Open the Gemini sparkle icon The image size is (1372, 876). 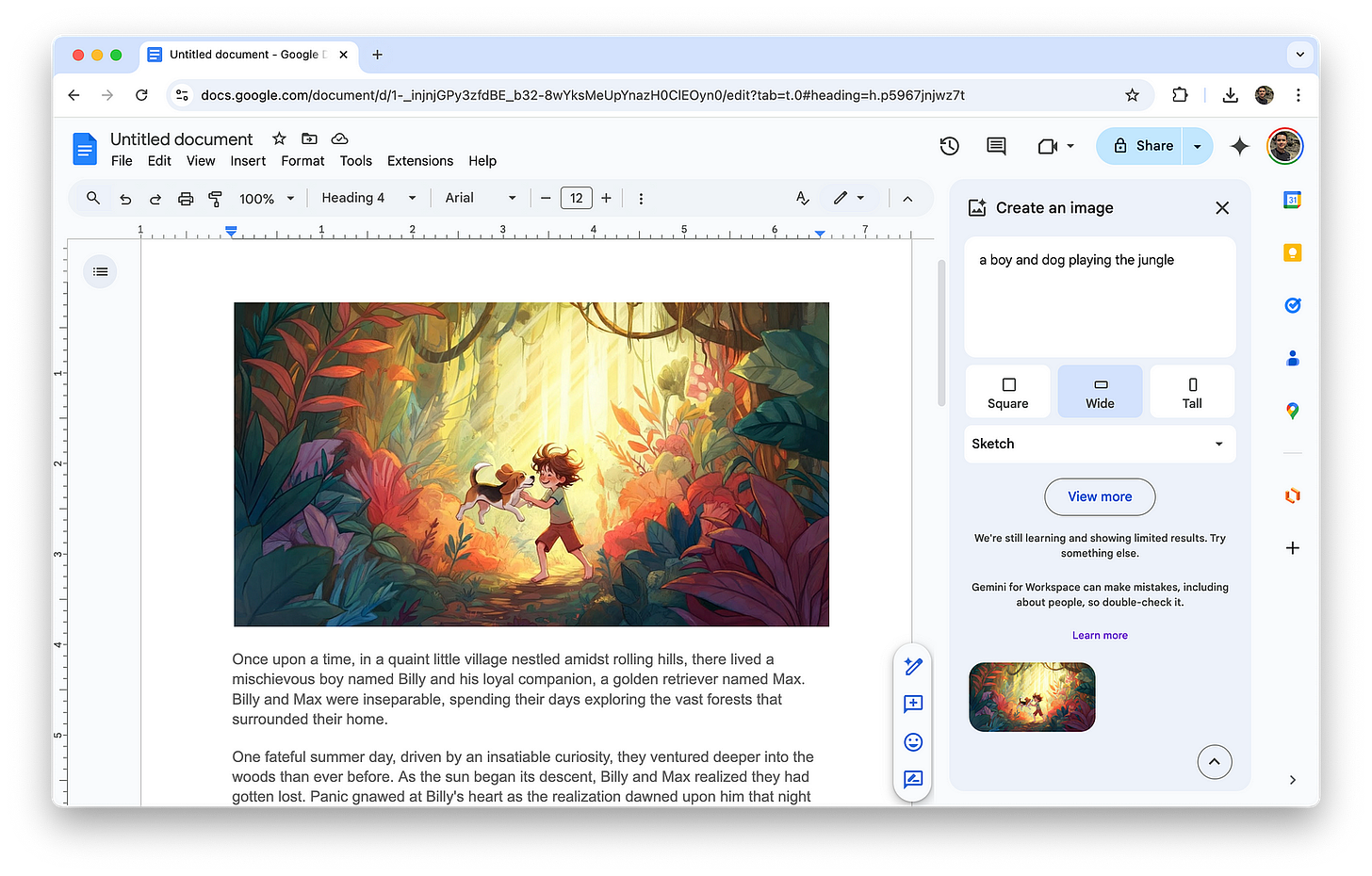(1240, 146)
